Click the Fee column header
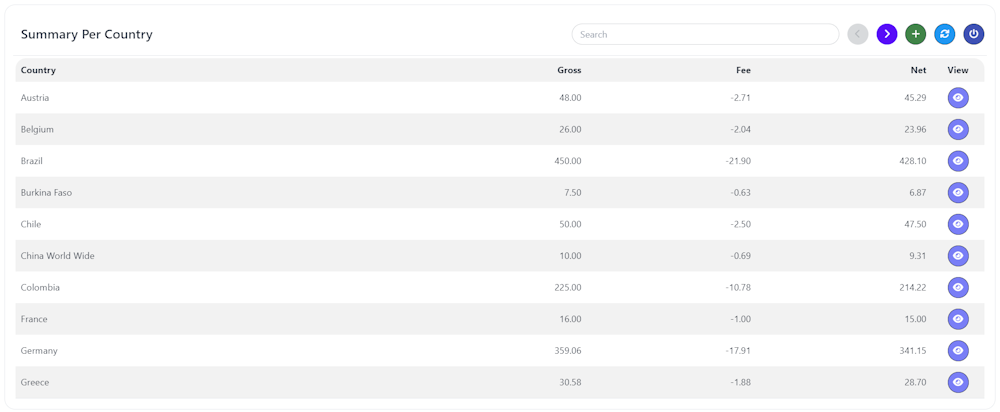The image size is (1000, 412). pos(742,70)
